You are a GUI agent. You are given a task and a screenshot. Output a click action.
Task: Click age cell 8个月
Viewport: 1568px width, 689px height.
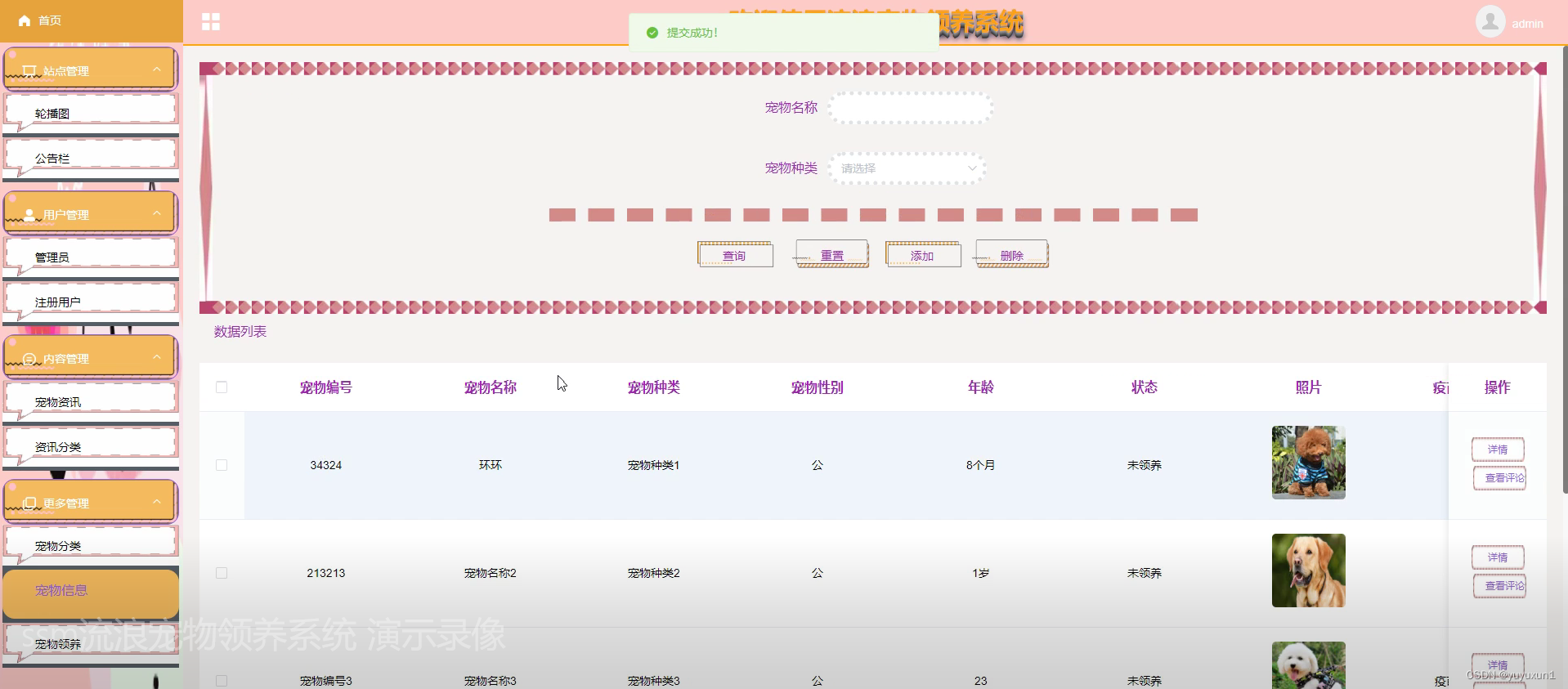981,465
